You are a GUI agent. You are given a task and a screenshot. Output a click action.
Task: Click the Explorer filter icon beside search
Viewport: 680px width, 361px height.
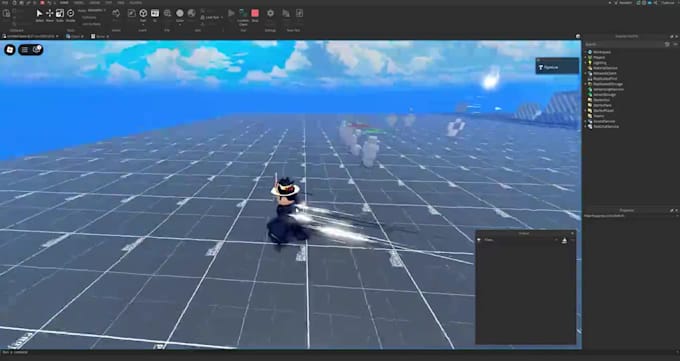pyautogui.click(x=667, y=44)
